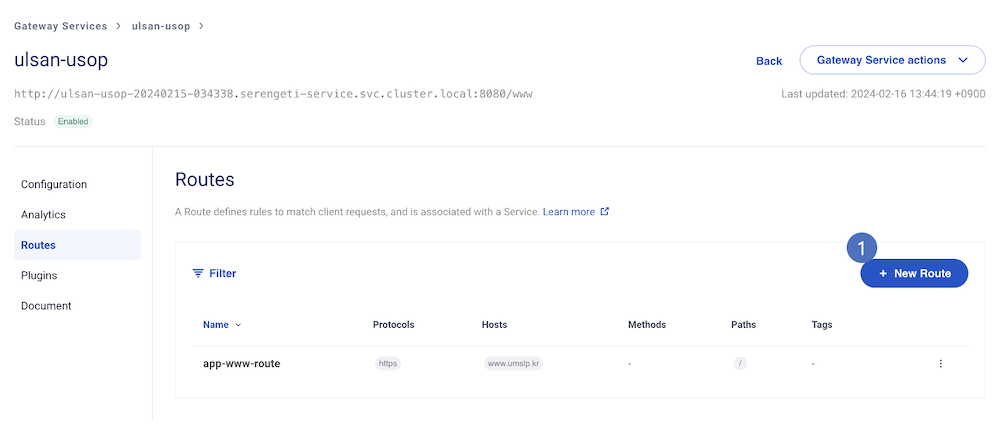Open the Configuration section
Image resolution: width=1000 pixels, height=428 pixels.
point(54,185)
